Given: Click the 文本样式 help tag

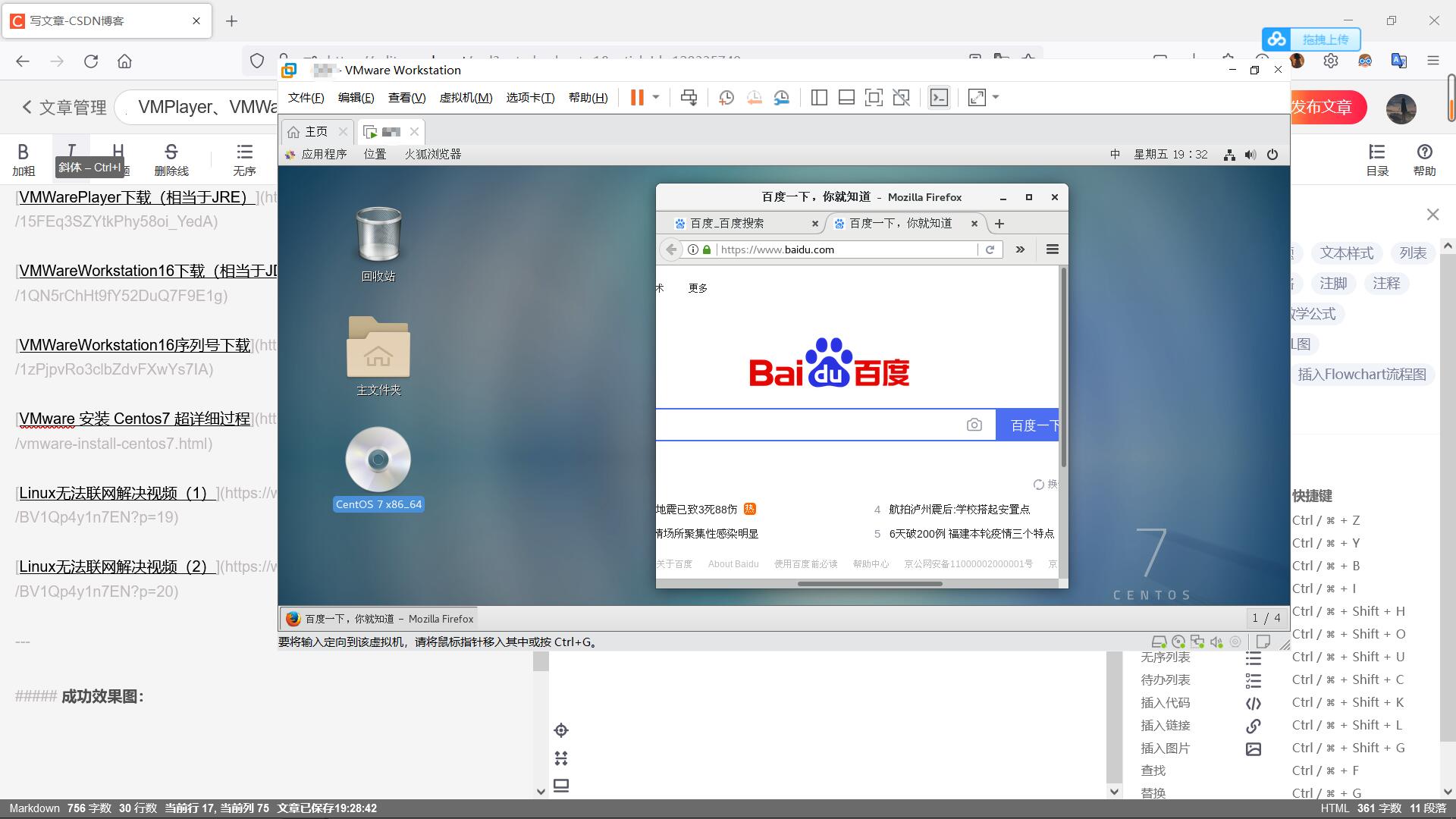Looking at the screenshot, I should (1346, 253).
